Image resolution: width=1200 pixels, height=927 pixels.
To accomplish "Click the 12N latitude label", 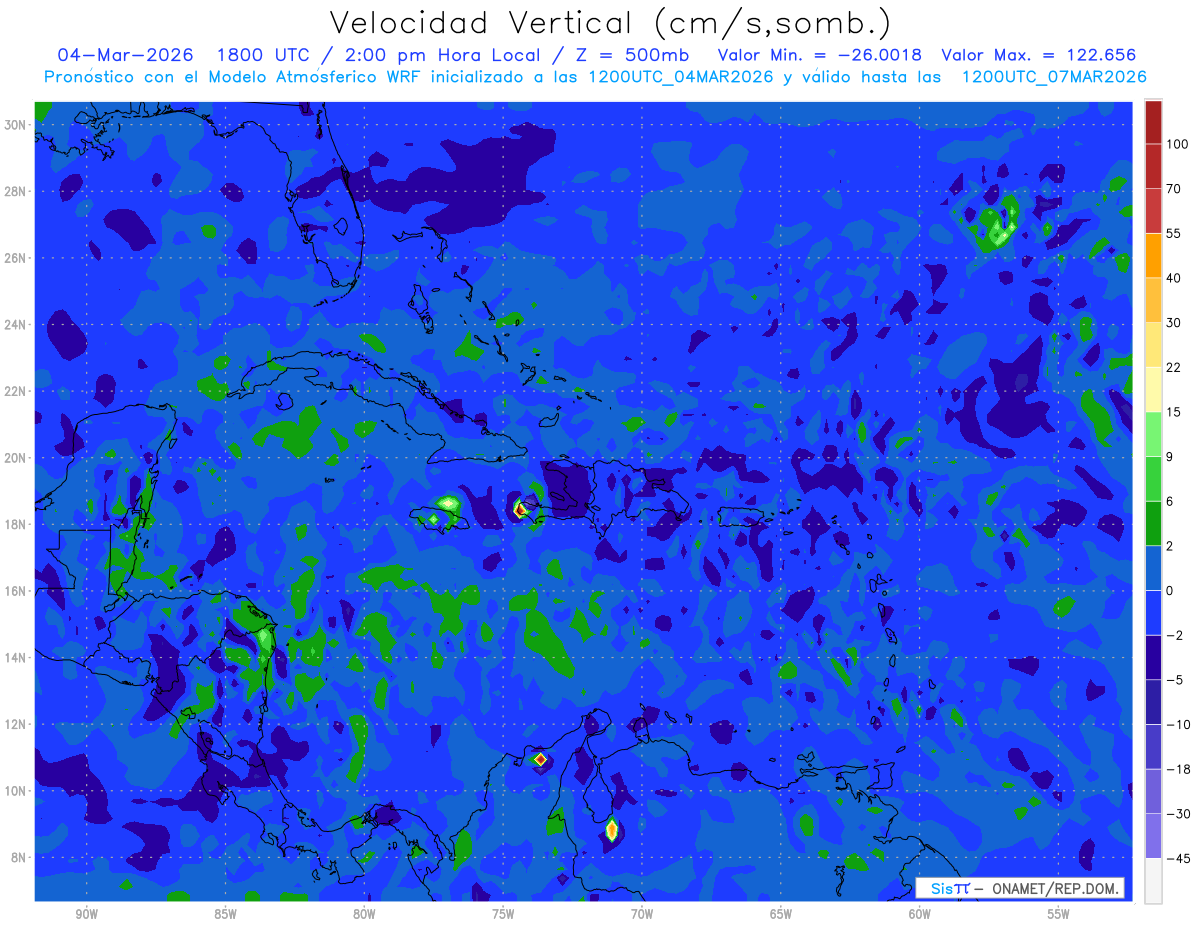I will pos(15,724).
